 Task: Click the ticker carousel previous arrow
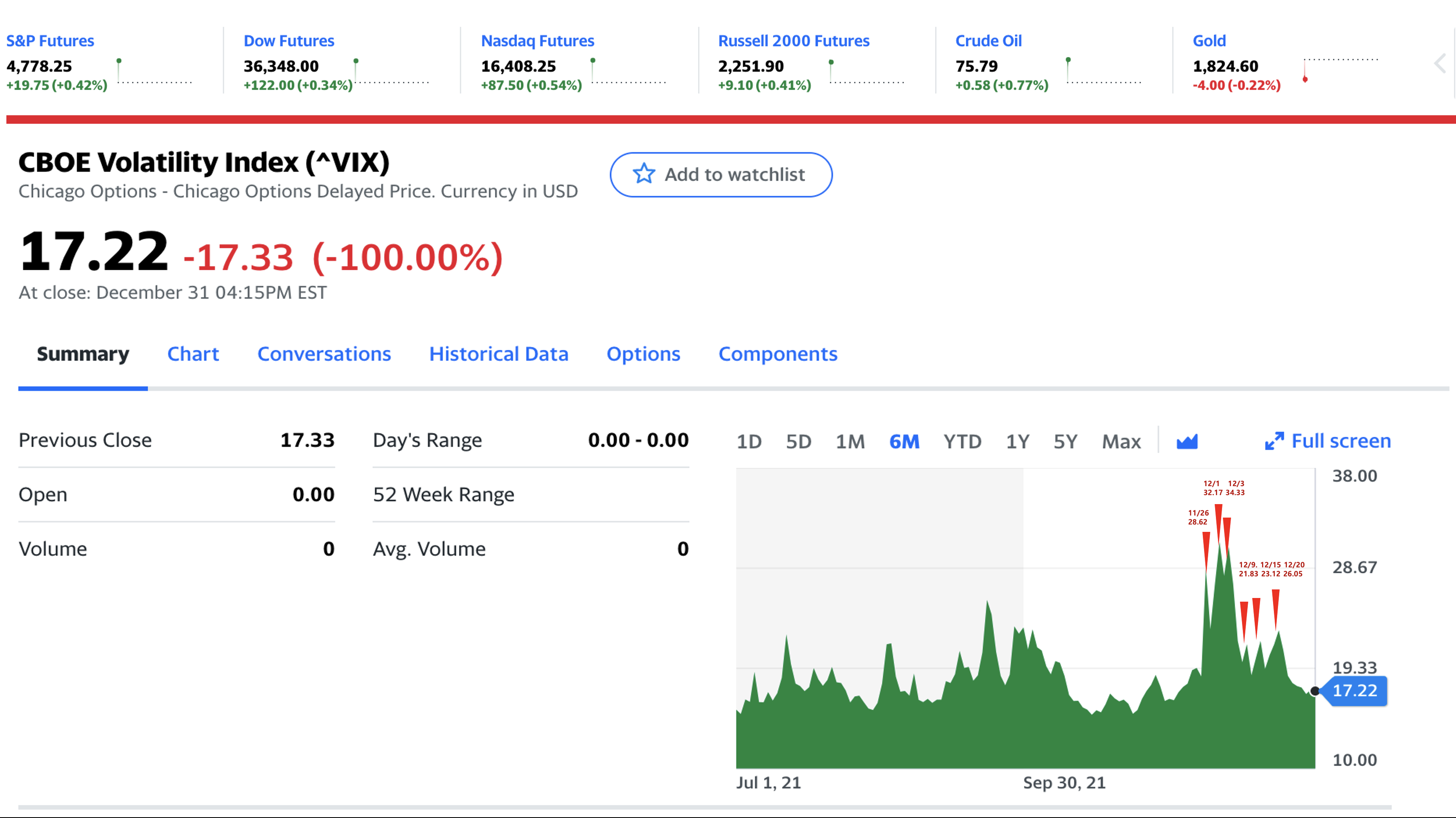coord(1440,63)
